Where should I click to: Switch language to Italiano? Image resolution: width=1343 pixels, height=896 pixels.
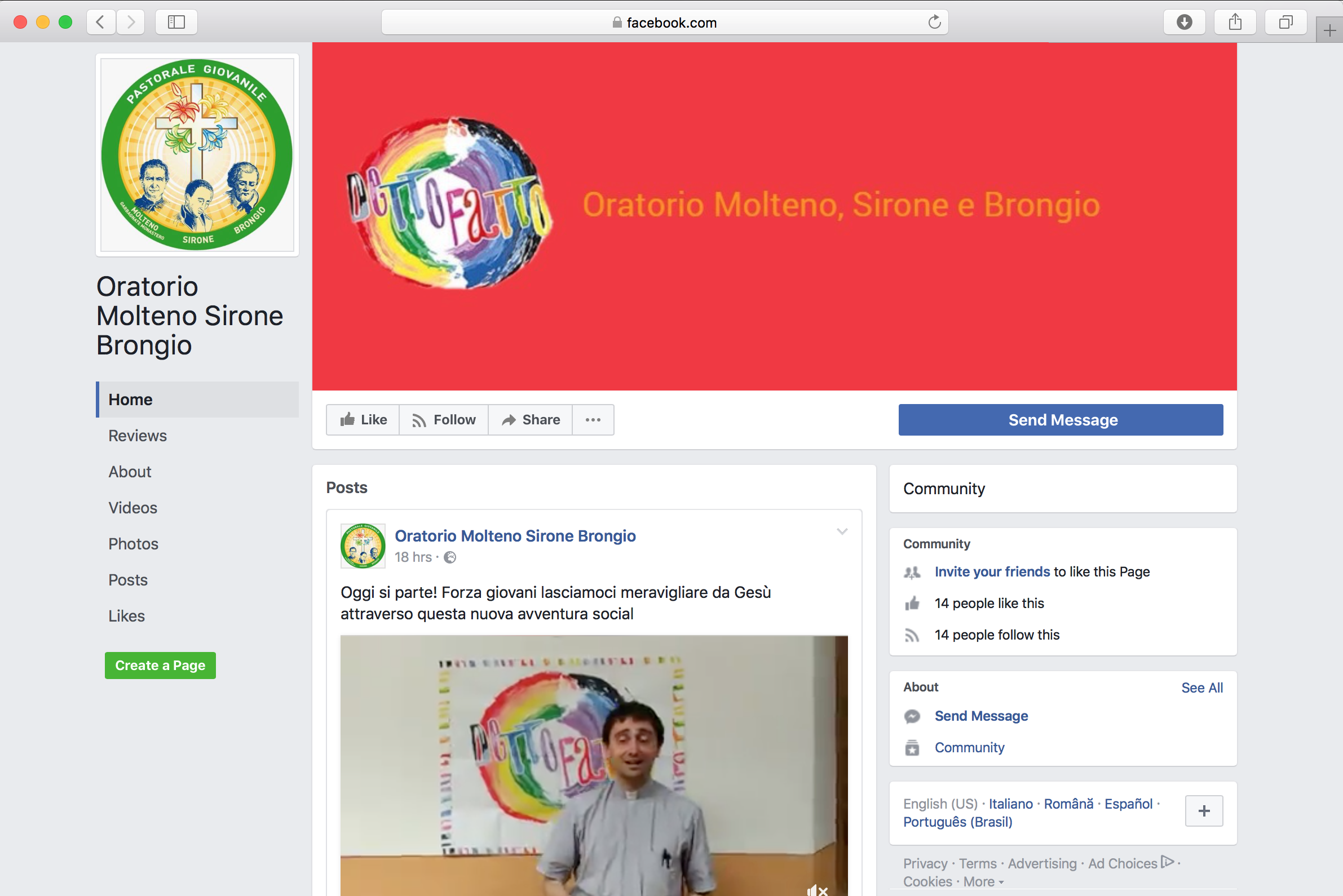click(x=1010, y=804)
